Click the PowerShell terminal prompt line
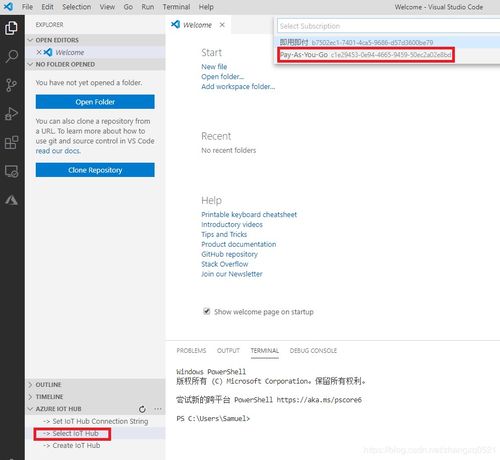 pos(213,418)
